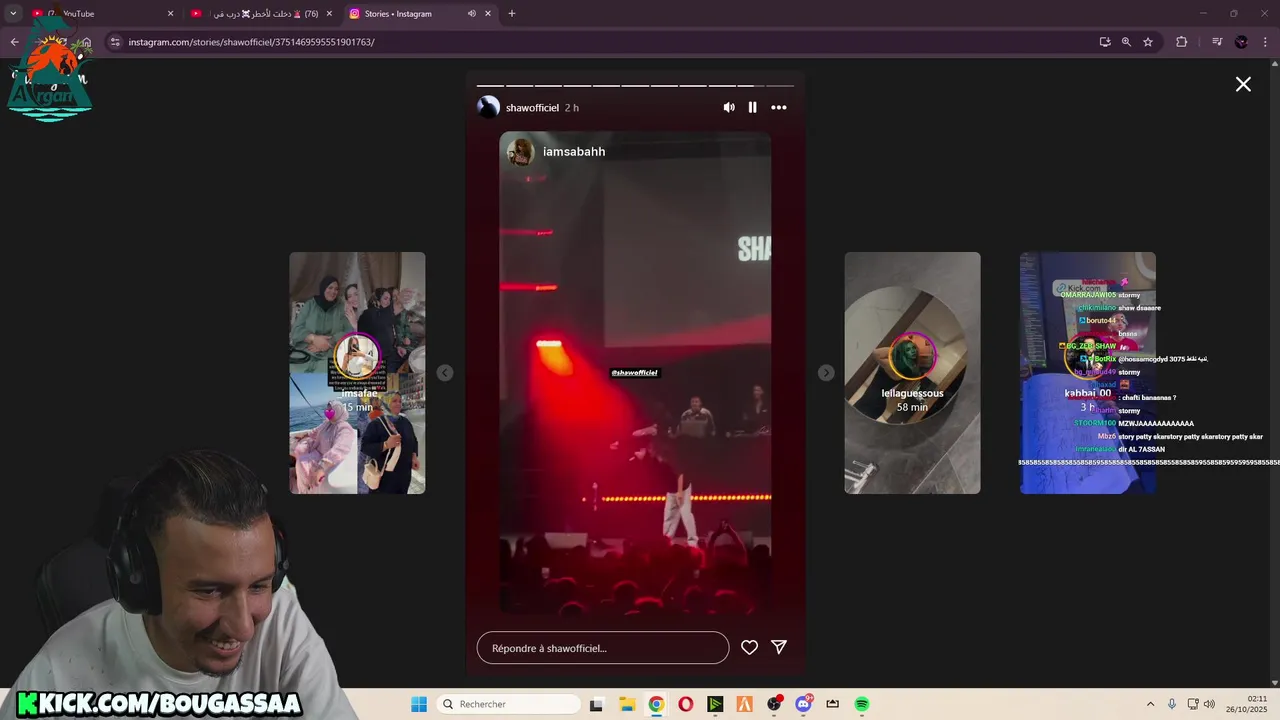This screenshot has height=720, width=1280.
Task: Mute audio on the Instagram tab
Action: (x=471, y=14)
